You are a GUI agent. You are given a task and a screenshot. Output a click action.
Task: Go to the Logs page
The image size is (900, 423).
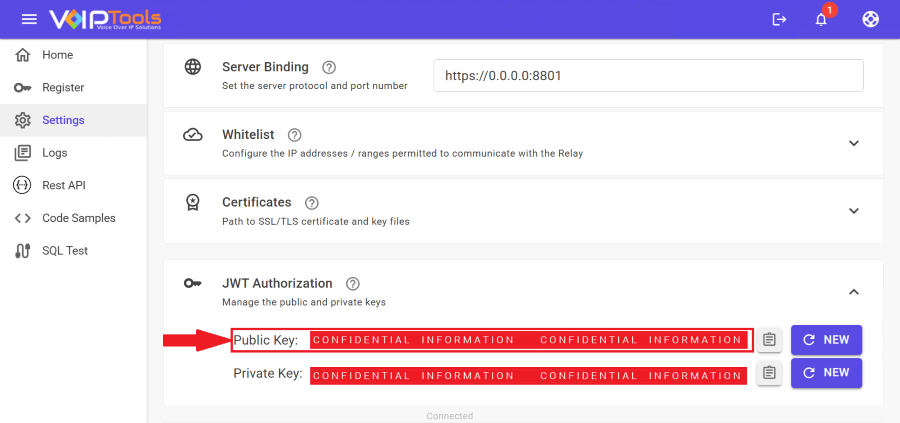[x=54, y=153]
